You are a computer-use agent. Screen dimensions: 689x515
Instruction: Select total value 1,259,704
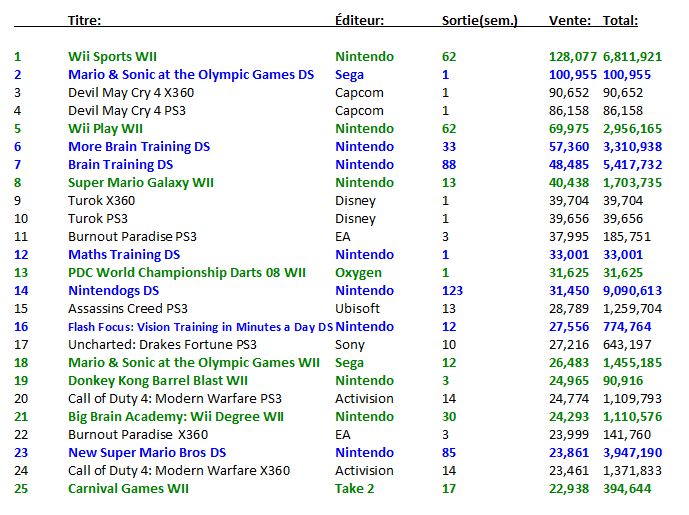tap(632, 309)
